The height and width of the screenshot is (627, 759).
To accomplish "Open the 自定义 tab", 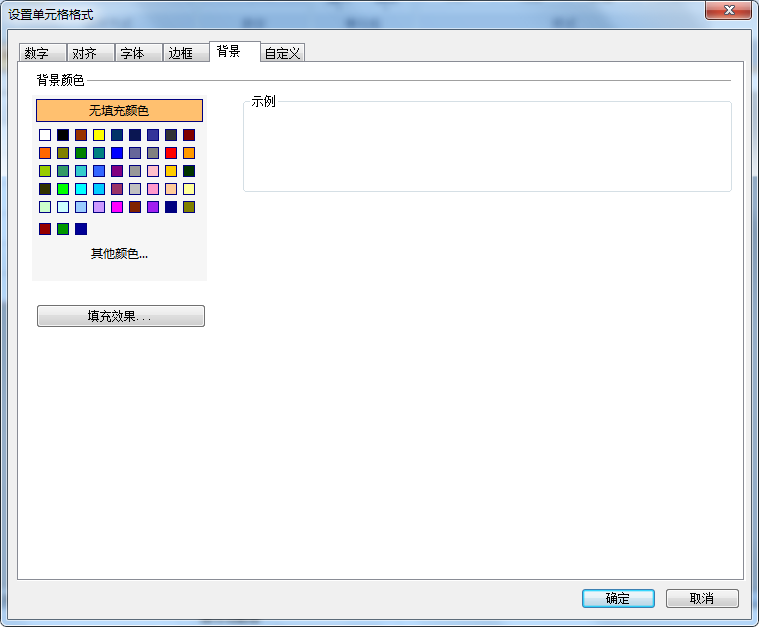I will (x=282, y=54).
